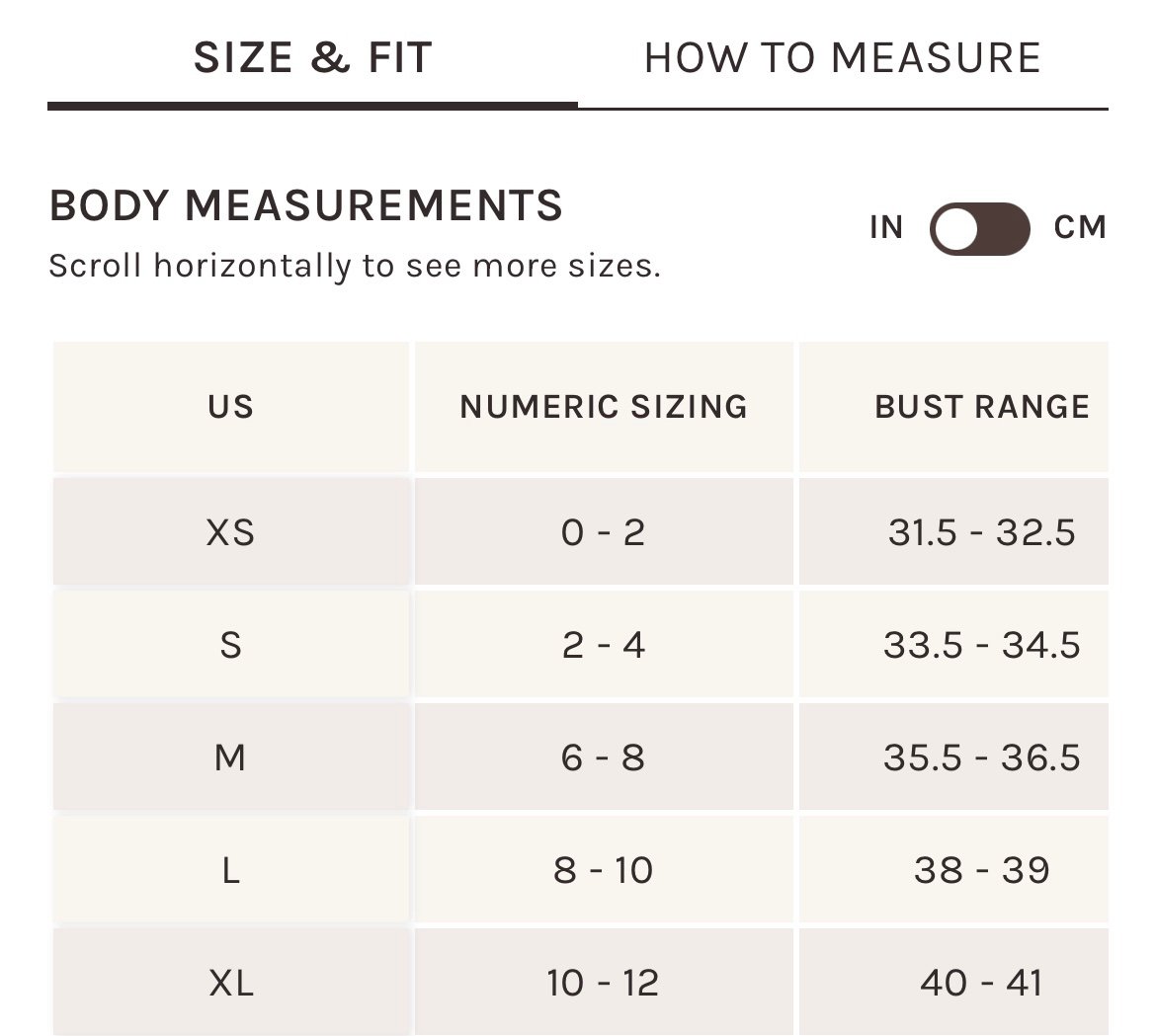The width and height of the screenshot is (1156, 1036).
Task: Switch to the SIZE & FIT tab
Action: [x=312, y=58]
